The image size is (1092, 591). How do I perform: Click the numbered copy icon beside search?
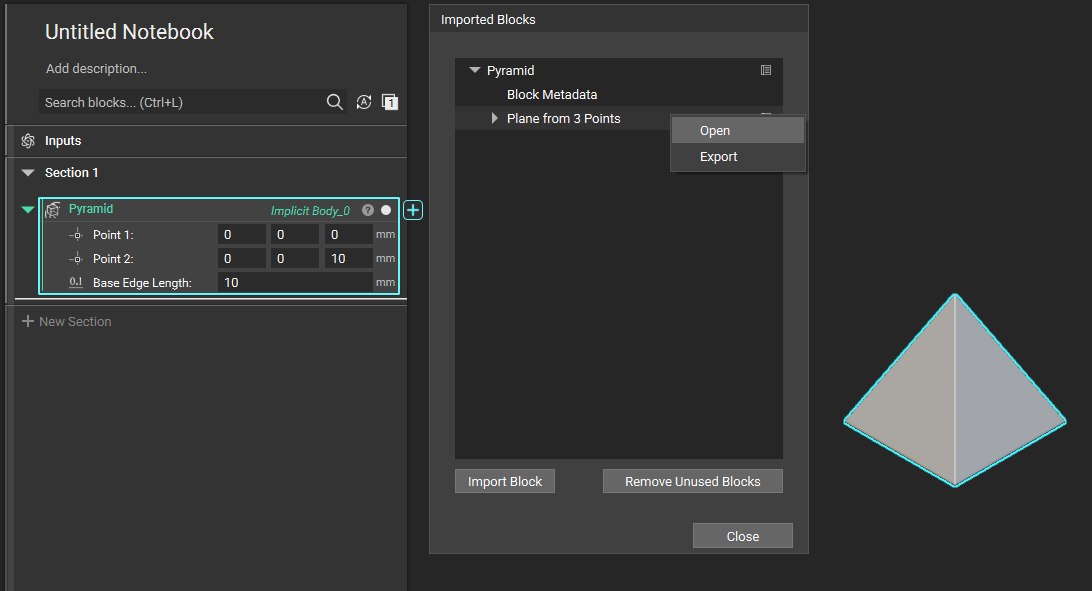click(x=390, y=102)
